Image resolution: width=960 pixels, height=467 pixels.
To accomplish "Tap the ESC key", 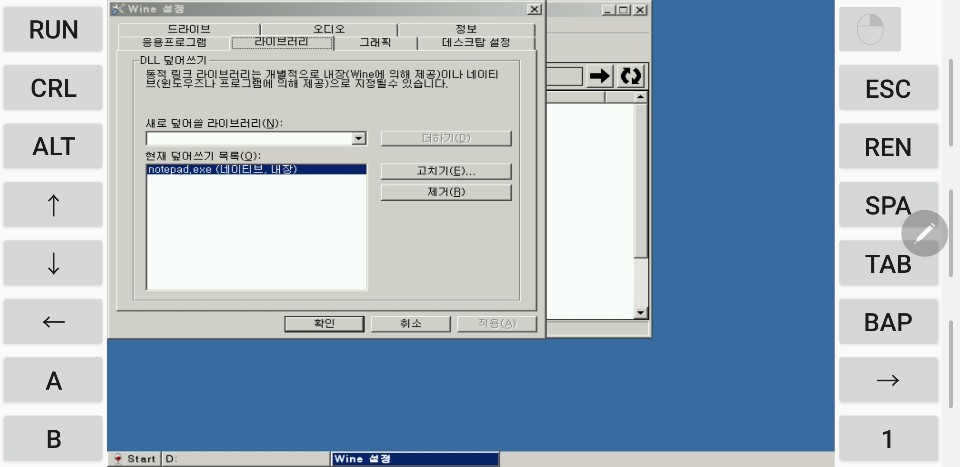I will point(888,88).
